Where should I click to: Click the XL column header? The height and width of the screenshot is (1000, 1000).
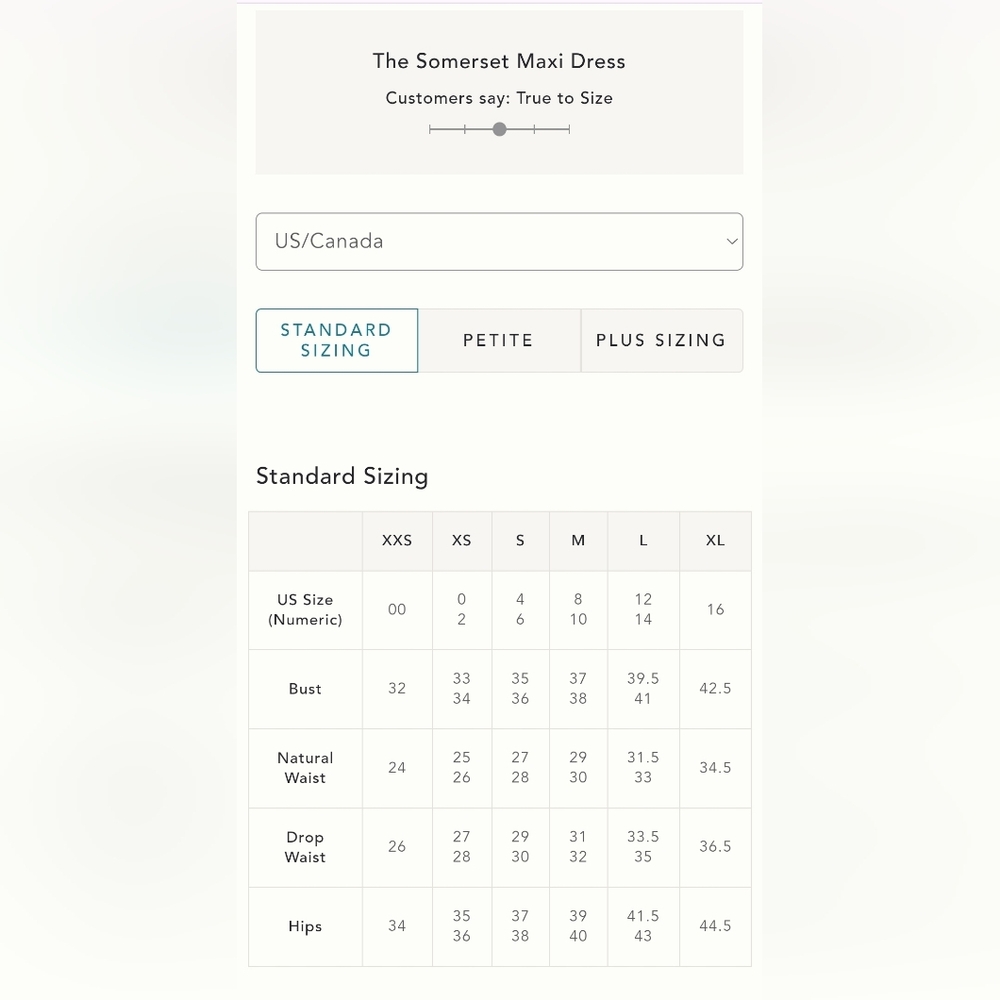[x=715, y=540]
